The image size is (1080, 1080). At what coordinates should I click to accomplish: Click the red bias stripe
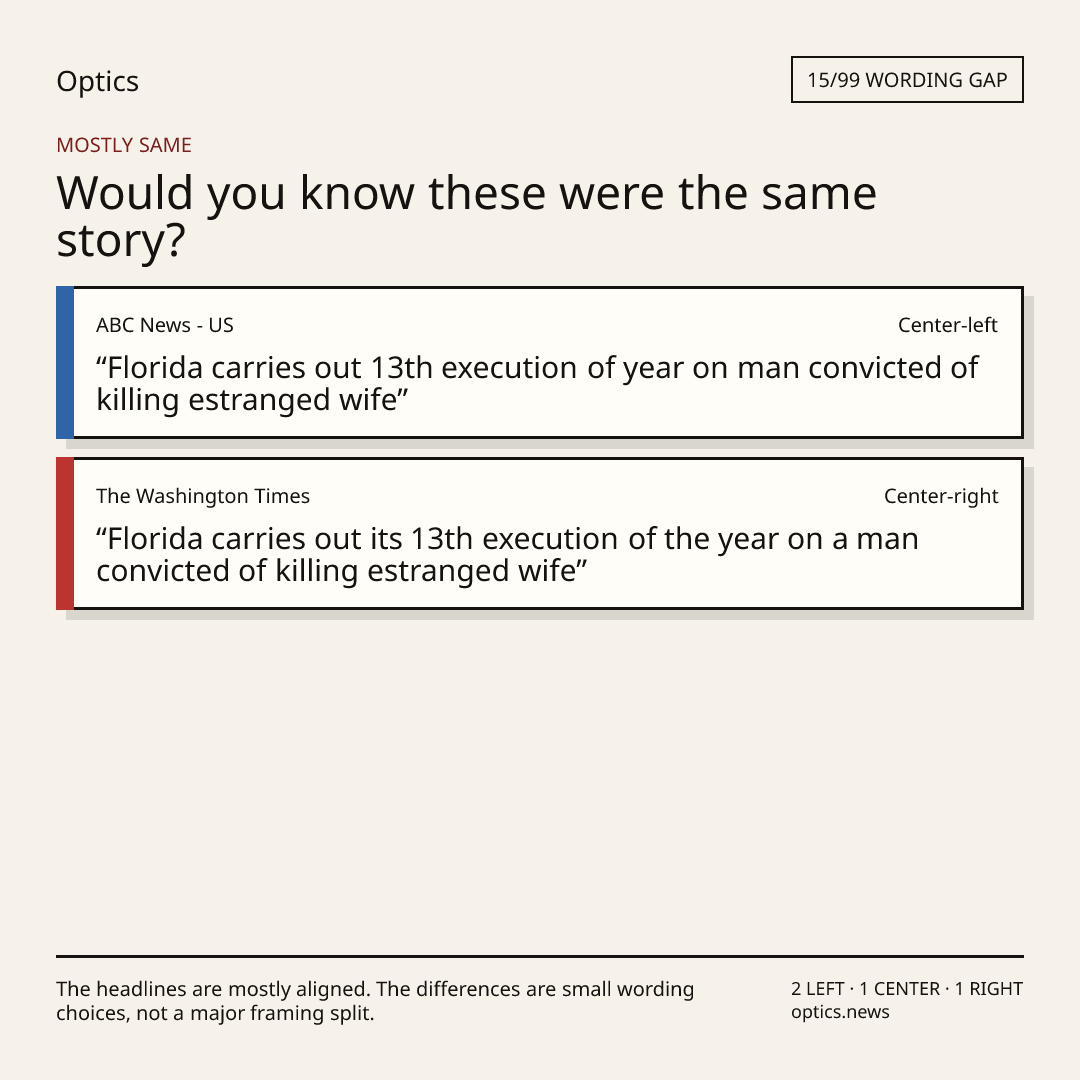tap(65, 533)
